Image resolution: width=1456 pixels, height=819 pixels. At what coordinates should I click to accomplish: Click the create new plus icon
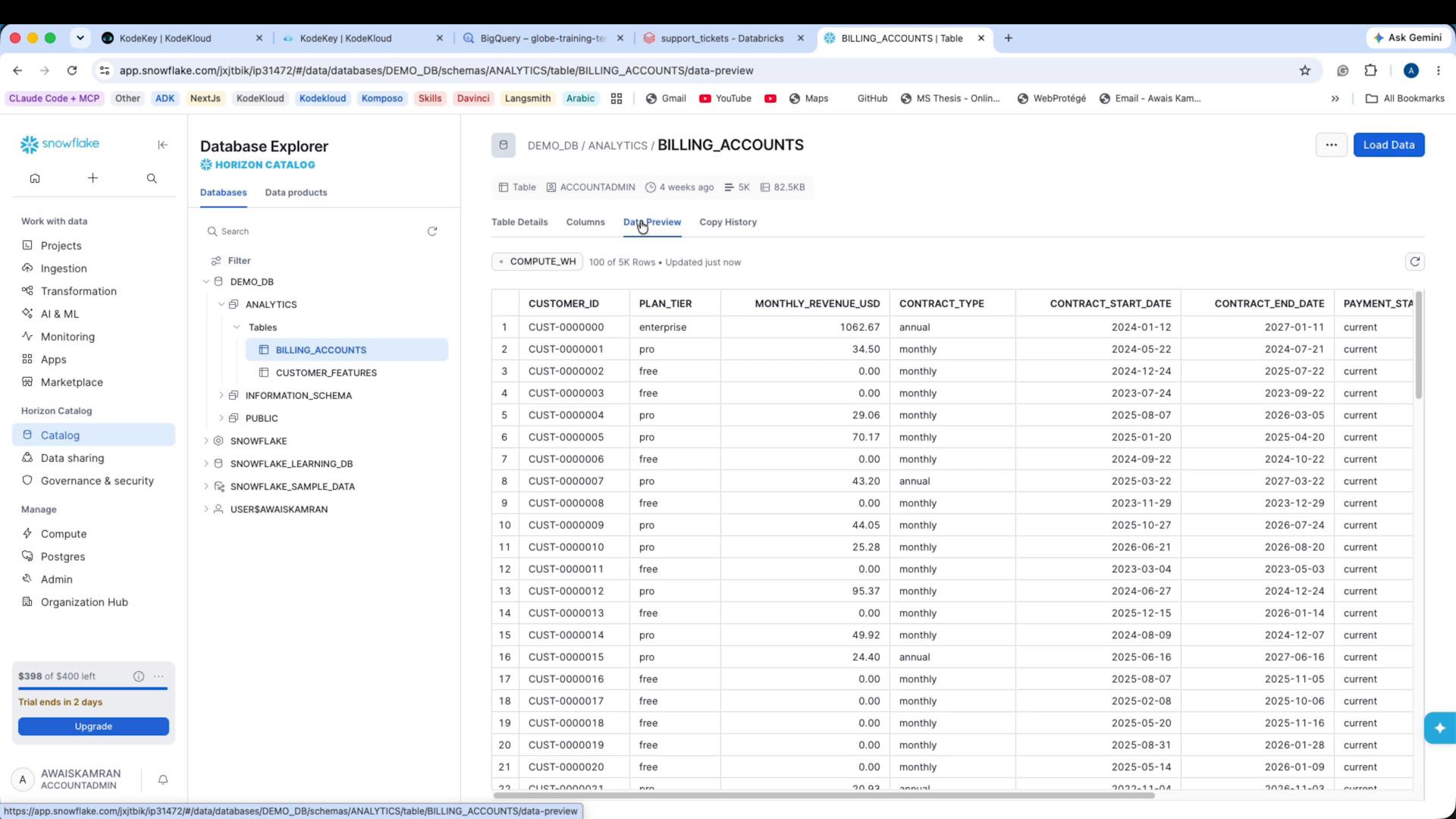(93, 178)
